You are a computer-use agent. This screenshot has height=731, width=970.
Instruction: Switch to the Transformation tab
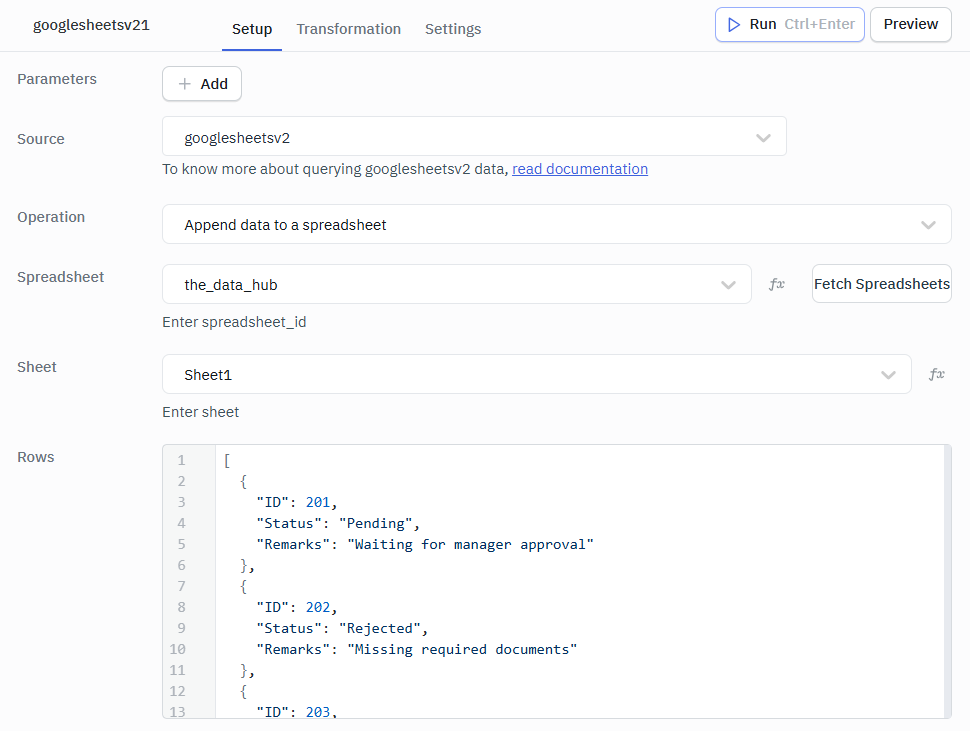click(348, 29)
